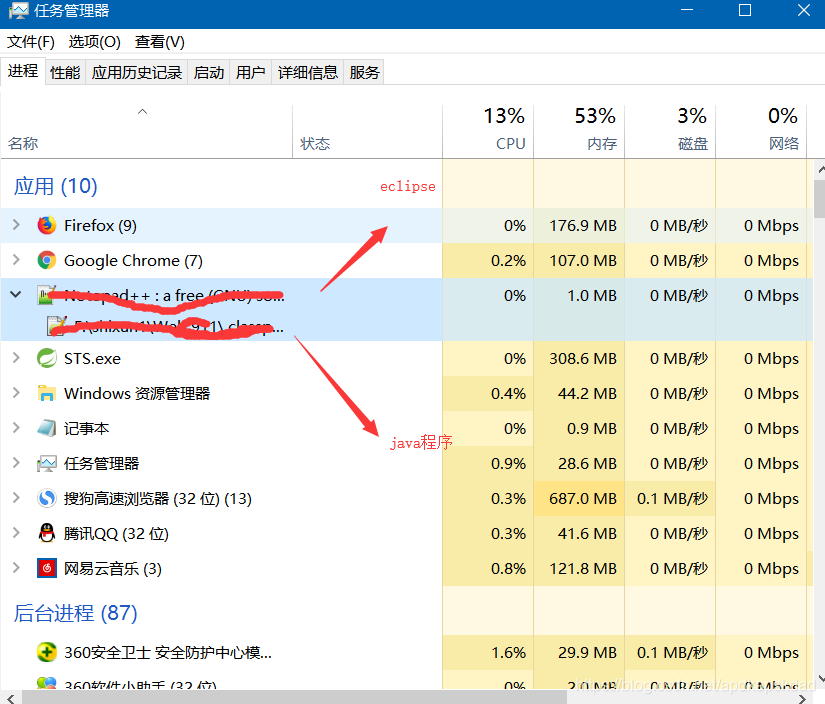Switch to the 启动 tab
825x704 pixels.
pyautogui.click(x=209, y=72)
